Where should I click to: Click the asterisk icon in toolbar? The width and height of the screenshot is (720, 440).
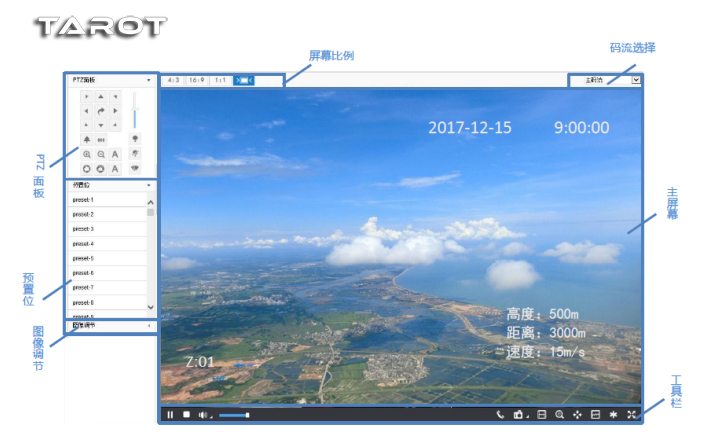pos(613,415)
